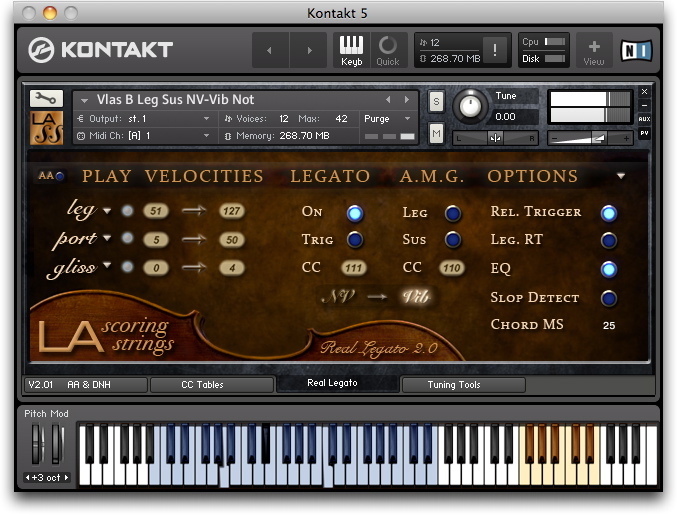The image size is (677, 515).
Task: Shift keyboard octave down arrow
Action: 27,477
